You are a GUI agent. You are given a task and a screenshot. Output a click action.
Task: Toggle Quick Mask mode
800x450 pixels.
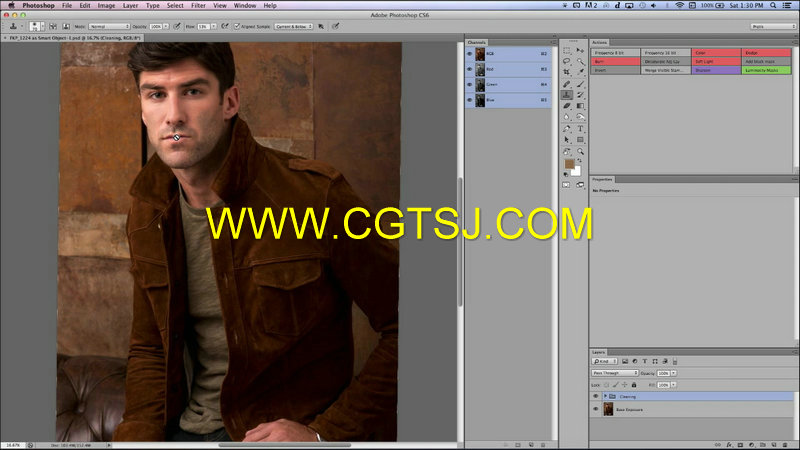(566, 185)
